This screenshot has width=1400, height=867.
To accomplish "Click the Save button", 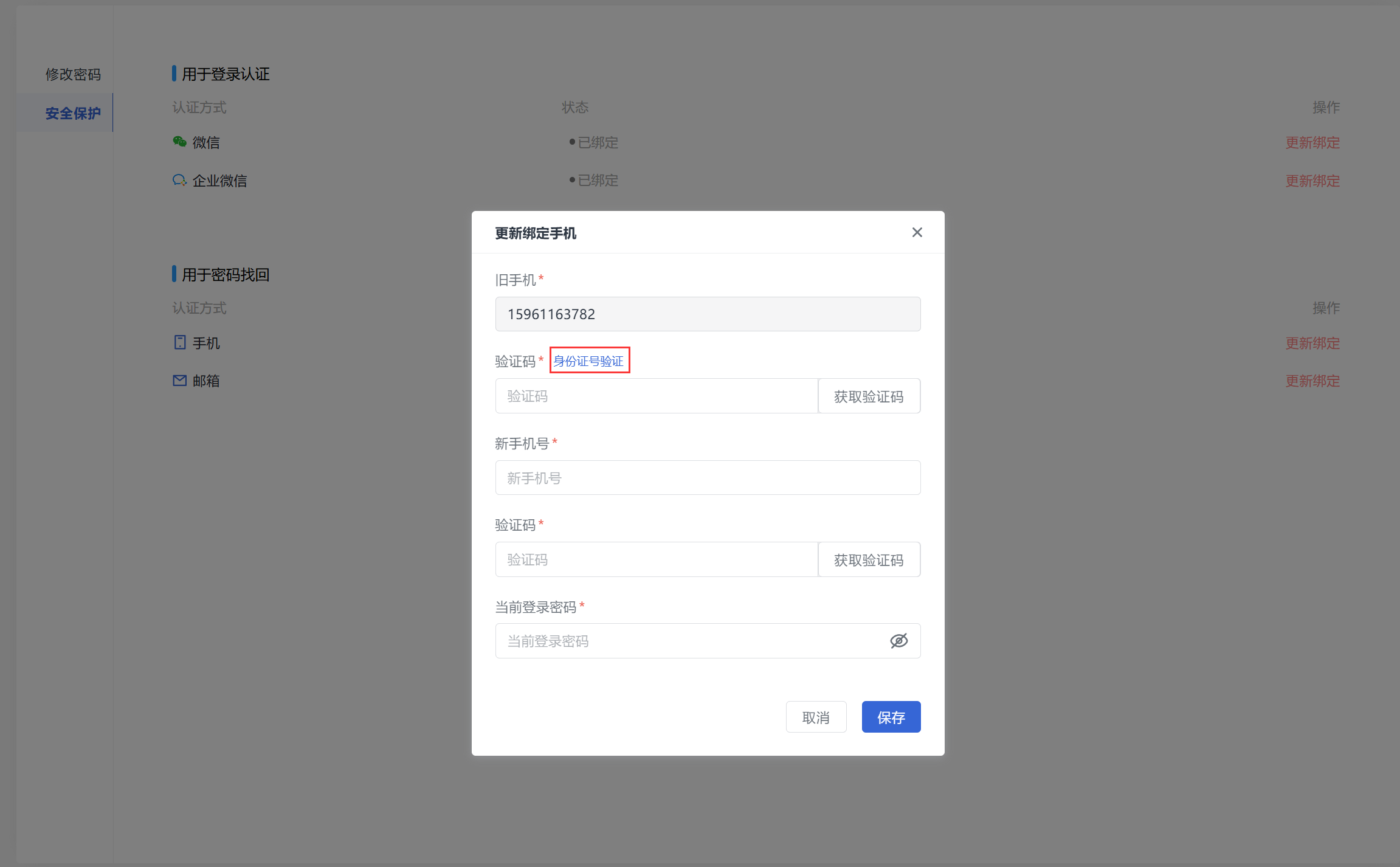I will click(891, 717).
